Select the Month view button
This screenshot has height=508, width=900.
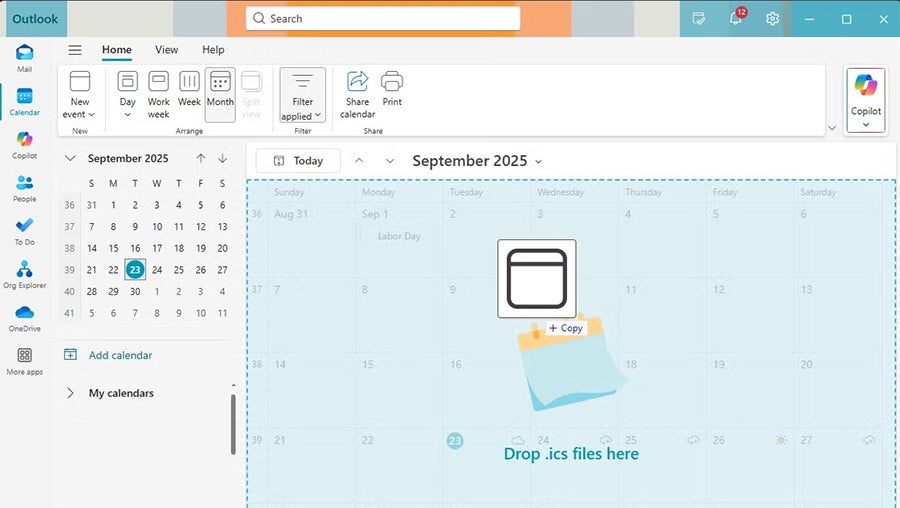(220, 94)
